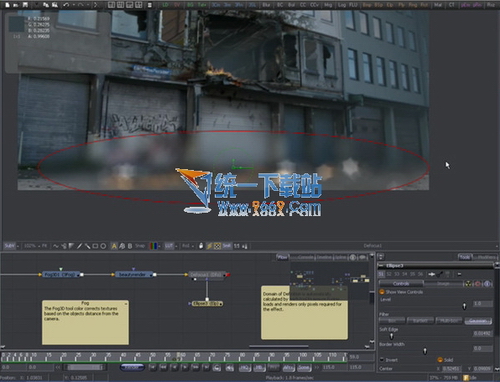Screen dimensions: 500x382
Task: Adjust the Level slider
Action: coord(464,306)
